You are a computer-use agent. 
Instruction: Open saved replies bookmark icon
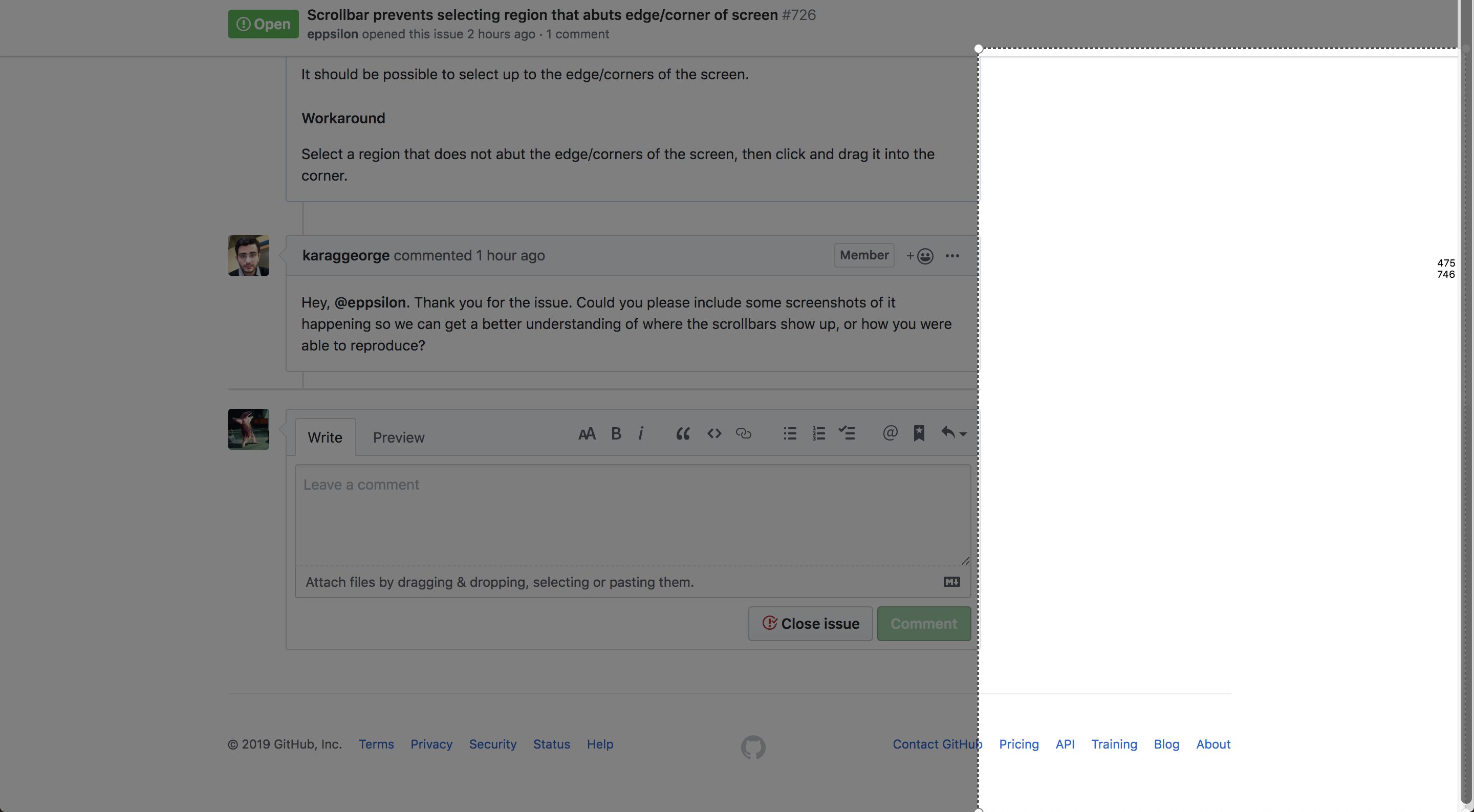[919, 433]
